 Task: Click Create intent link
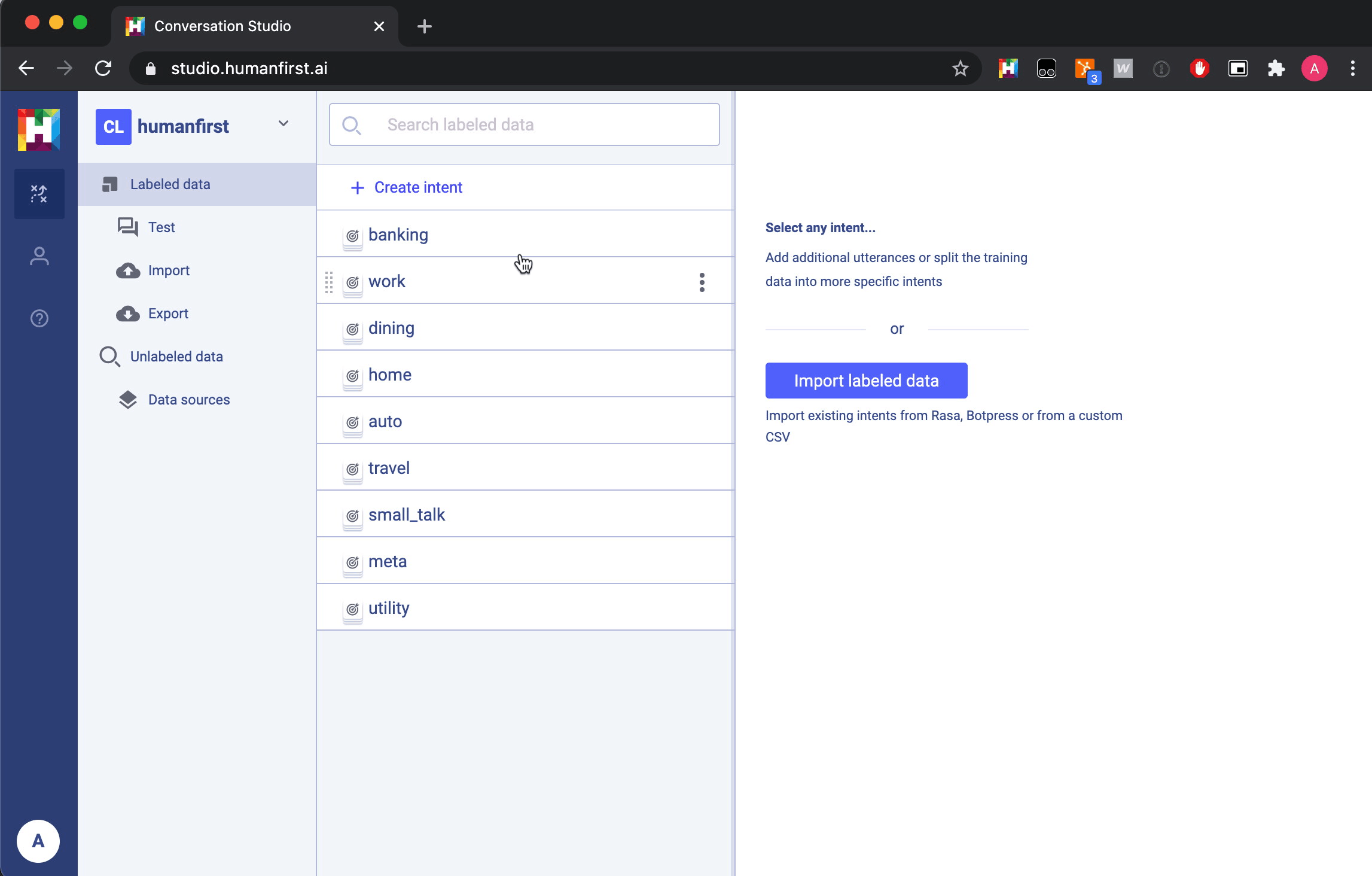(418, 187)
